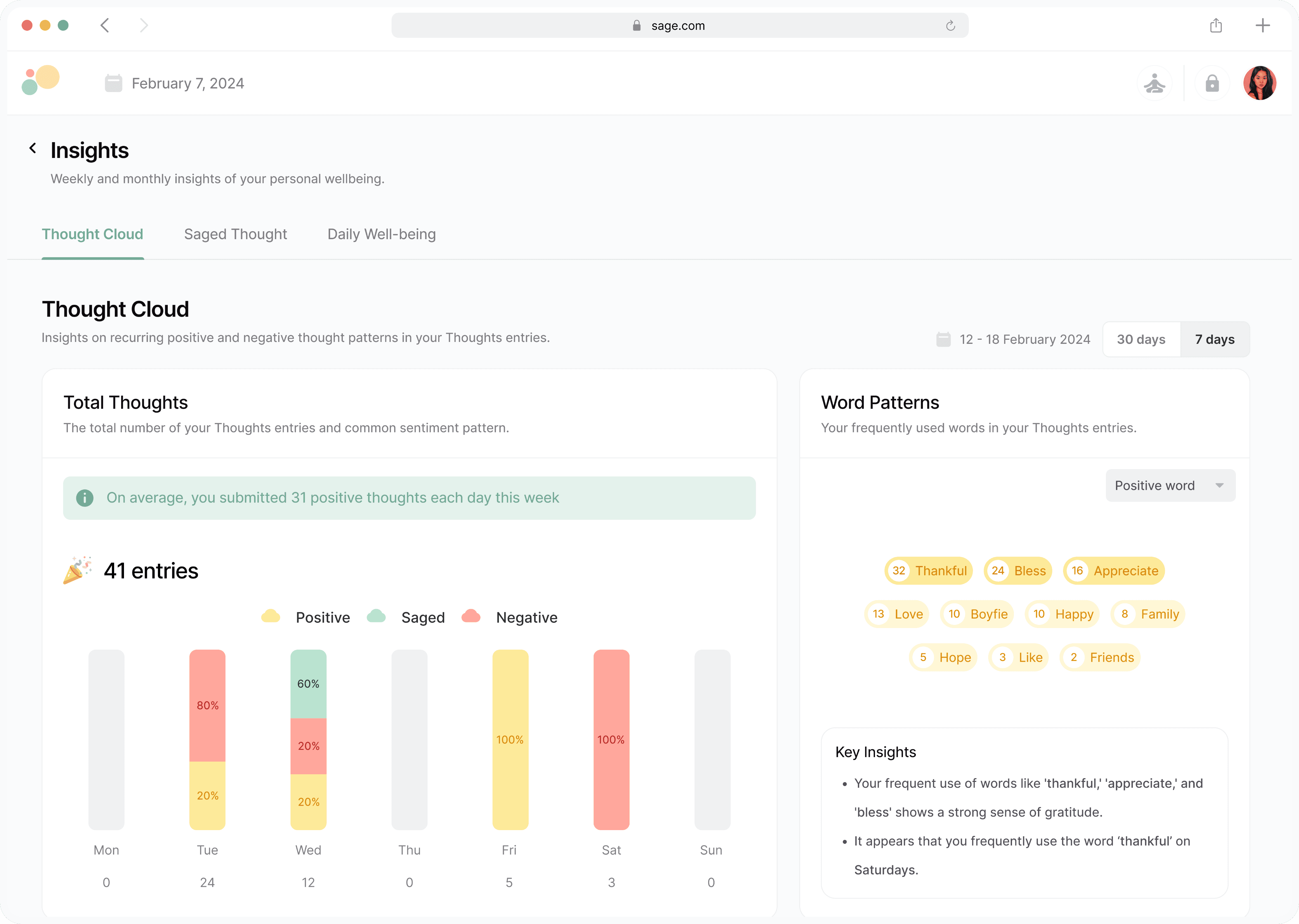
Task: Open the user profile avatar
Action: pyautogui.click(x=1260, y=84)
